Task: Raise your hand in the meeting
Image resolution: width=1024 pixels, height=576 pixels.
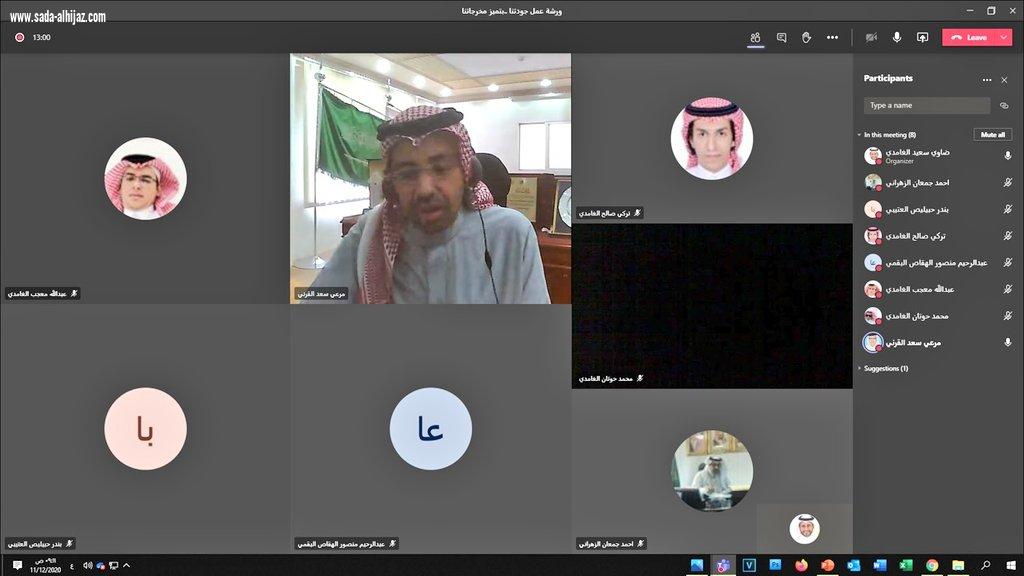Action: (x=804, y=37)
